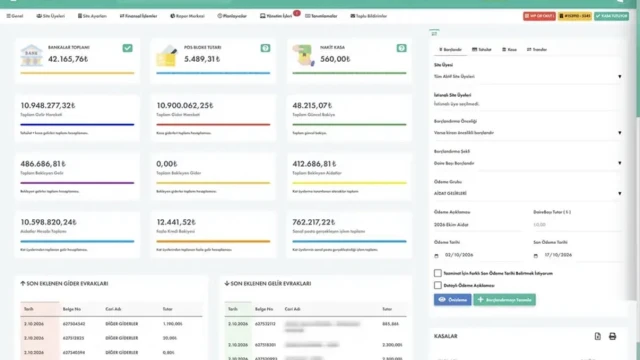The width and height of the screenshot is (640, 360).
Task: Click the Nakit Kasa amount 560,00₺
Action: click(x=335, y=59)
